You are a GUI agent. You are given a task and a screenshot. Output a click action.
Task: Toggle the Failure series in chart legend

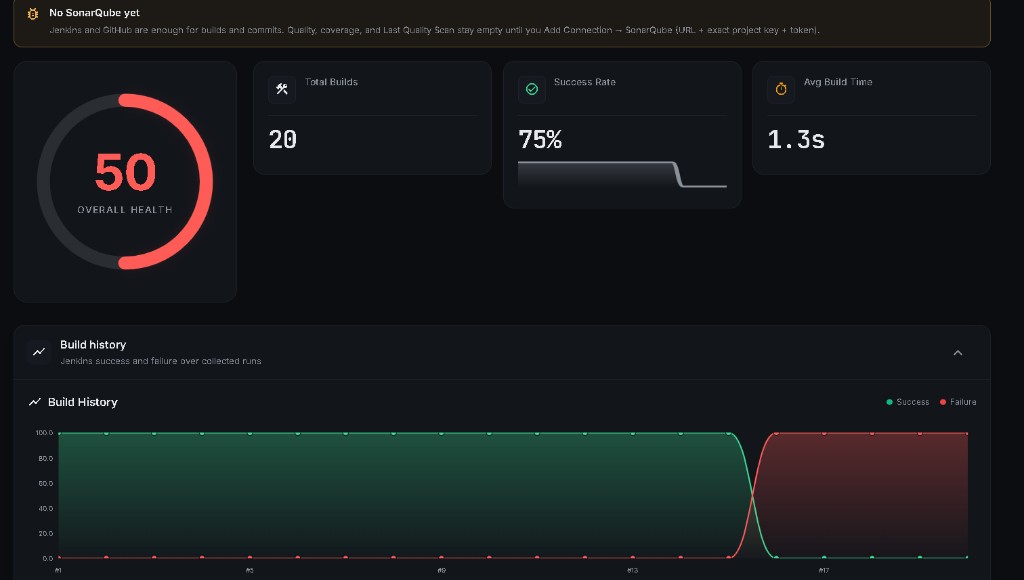[x=958, y=402]
